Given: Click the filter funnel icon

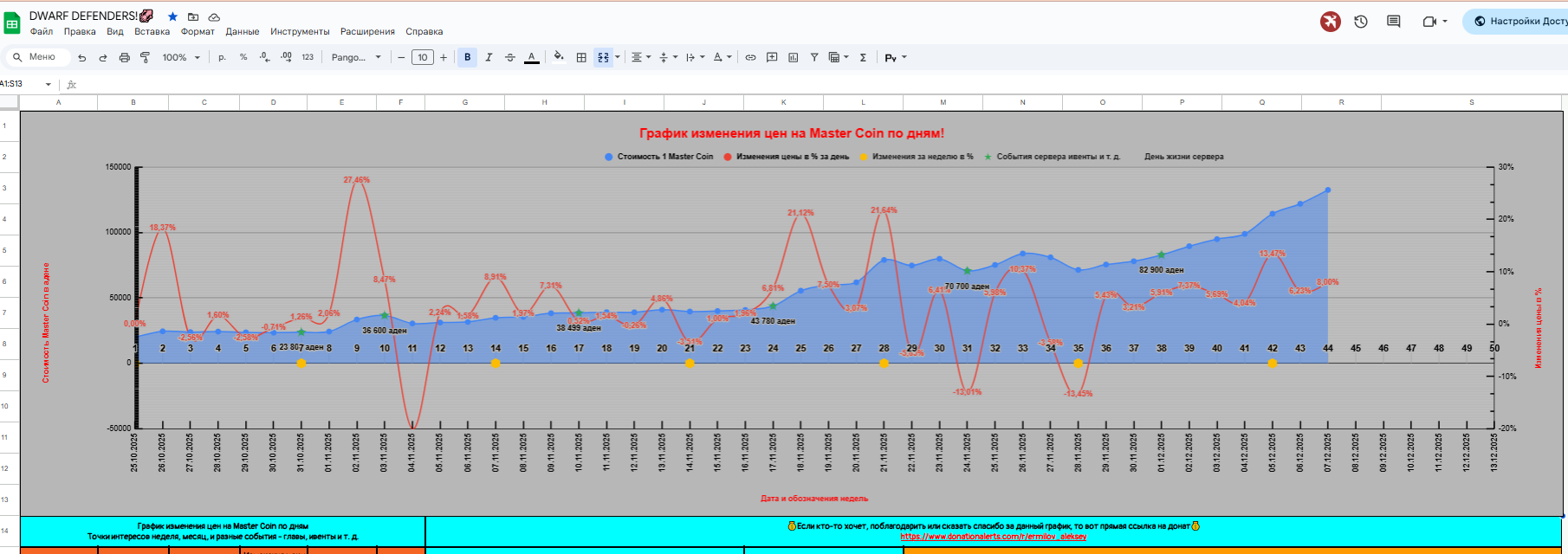Looking at the screenshot, I should pos(814,57).
